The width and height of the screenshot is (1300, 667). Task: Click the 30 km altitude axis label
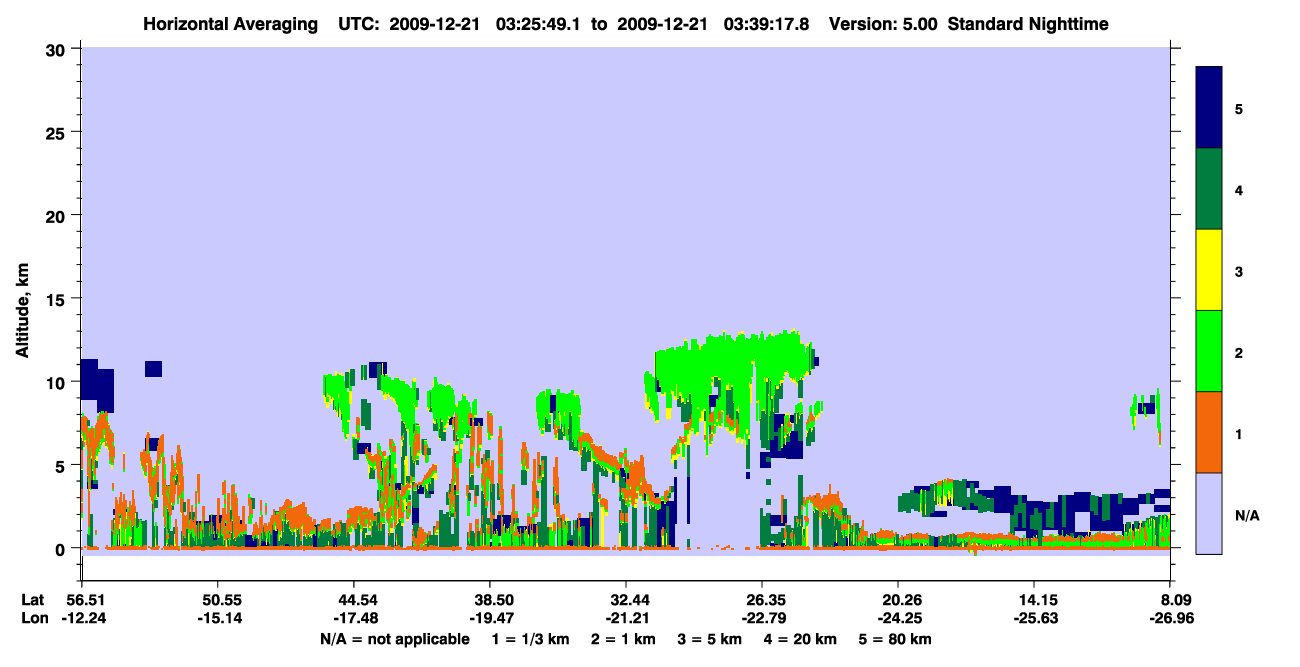(x=57, y=49)
